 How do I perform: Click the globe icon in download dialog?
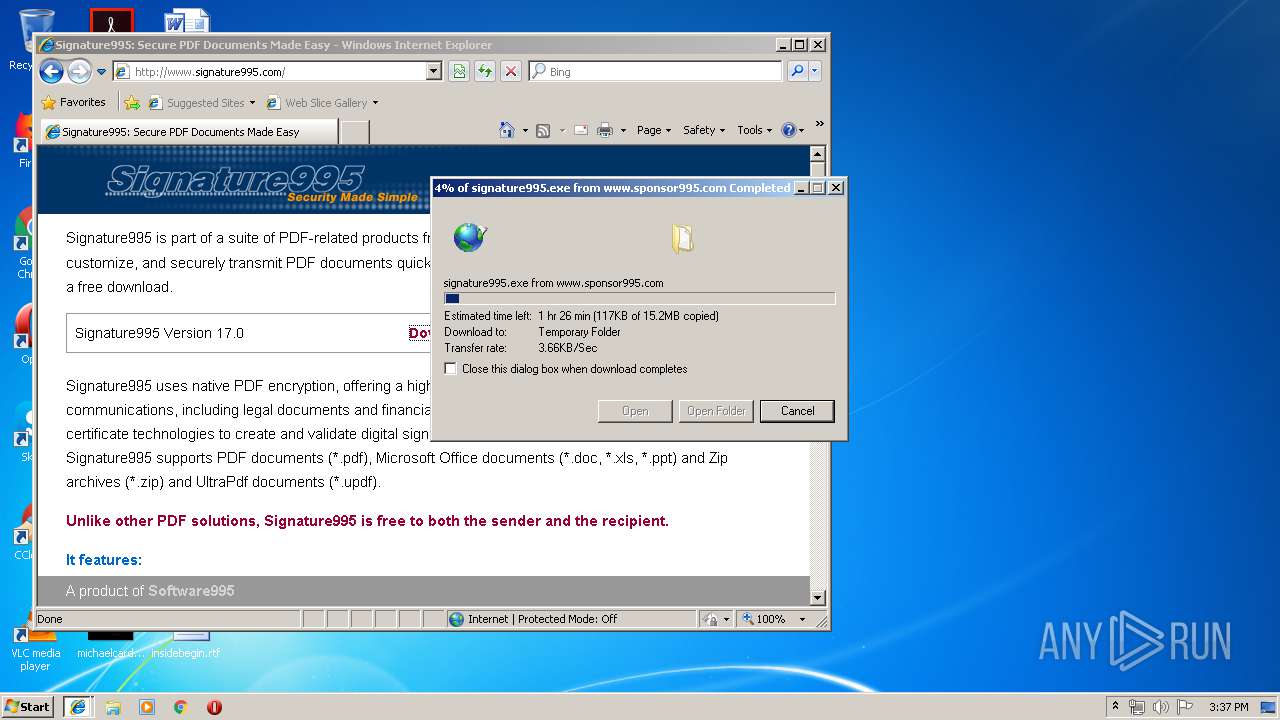469,237
